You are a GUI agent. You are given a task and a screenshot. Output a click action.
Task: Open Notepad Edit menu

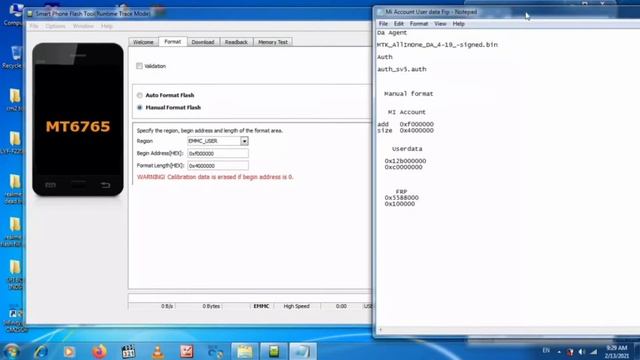tap(399, 24)
